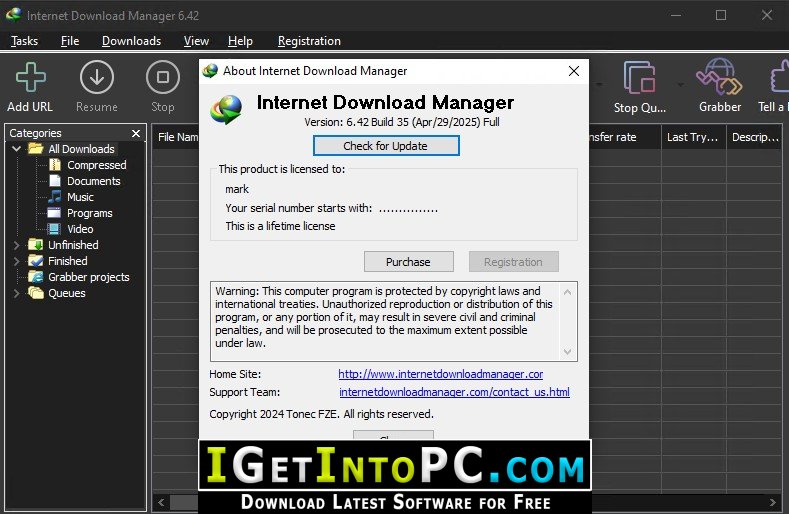Image resolution: width=789 pixels, height=514 pixels.
Task: Open the Support Team contact_us link
Action: point(454,392)
